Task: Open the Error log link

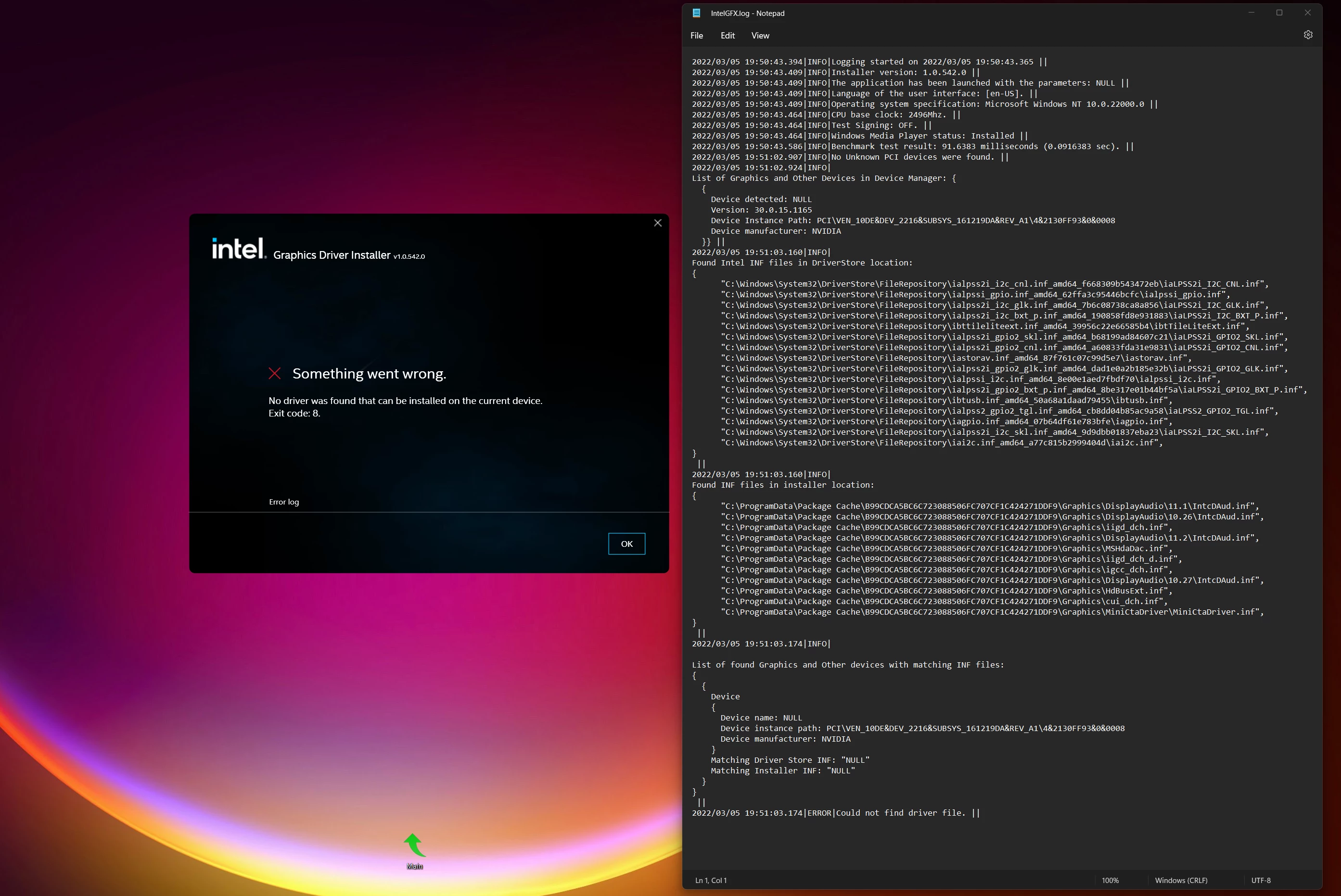Action: tap(283, 502)
